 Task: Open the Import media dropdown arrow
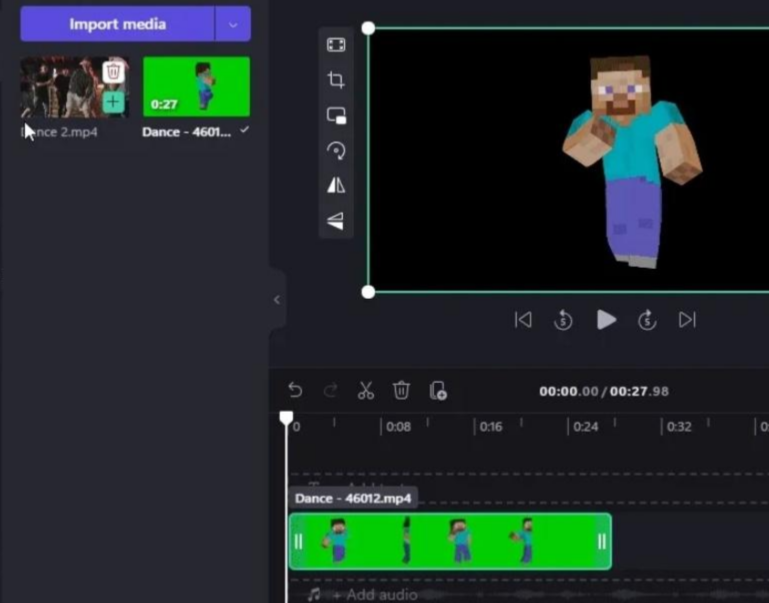tap(233, 24)
